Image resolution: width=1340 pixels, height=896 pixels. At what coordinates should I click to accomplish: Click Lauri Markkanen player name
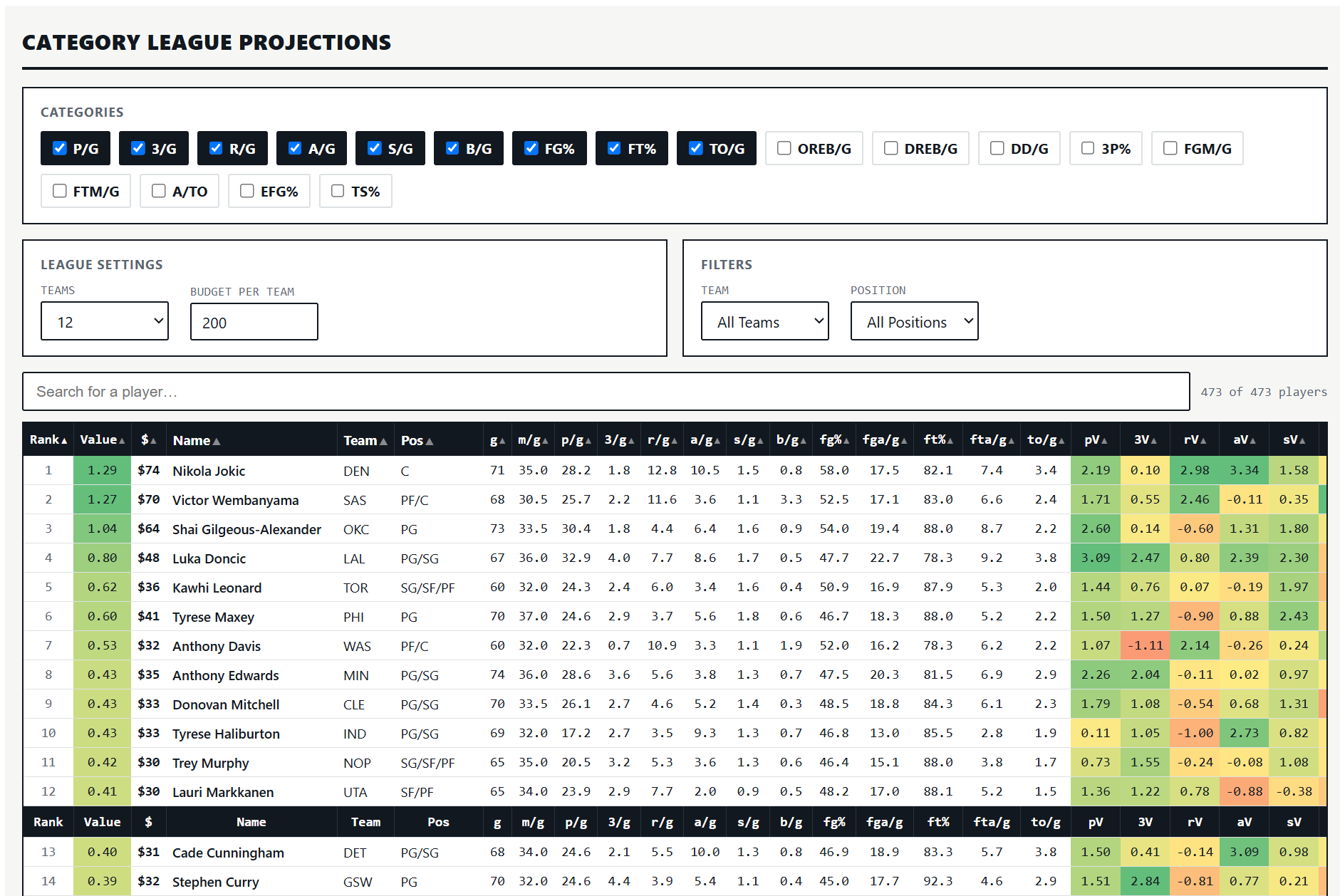[x=223, y=792]
